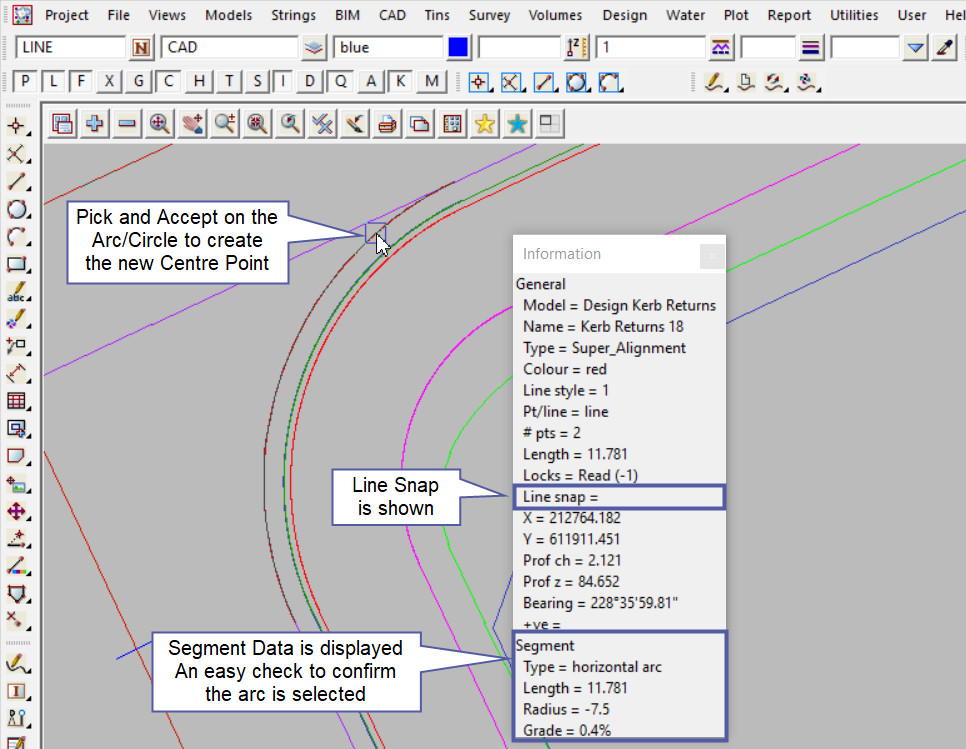The height and width of the screenshot is (749, 966).
Task: Click the create arc tool
Action: [16, 237]
